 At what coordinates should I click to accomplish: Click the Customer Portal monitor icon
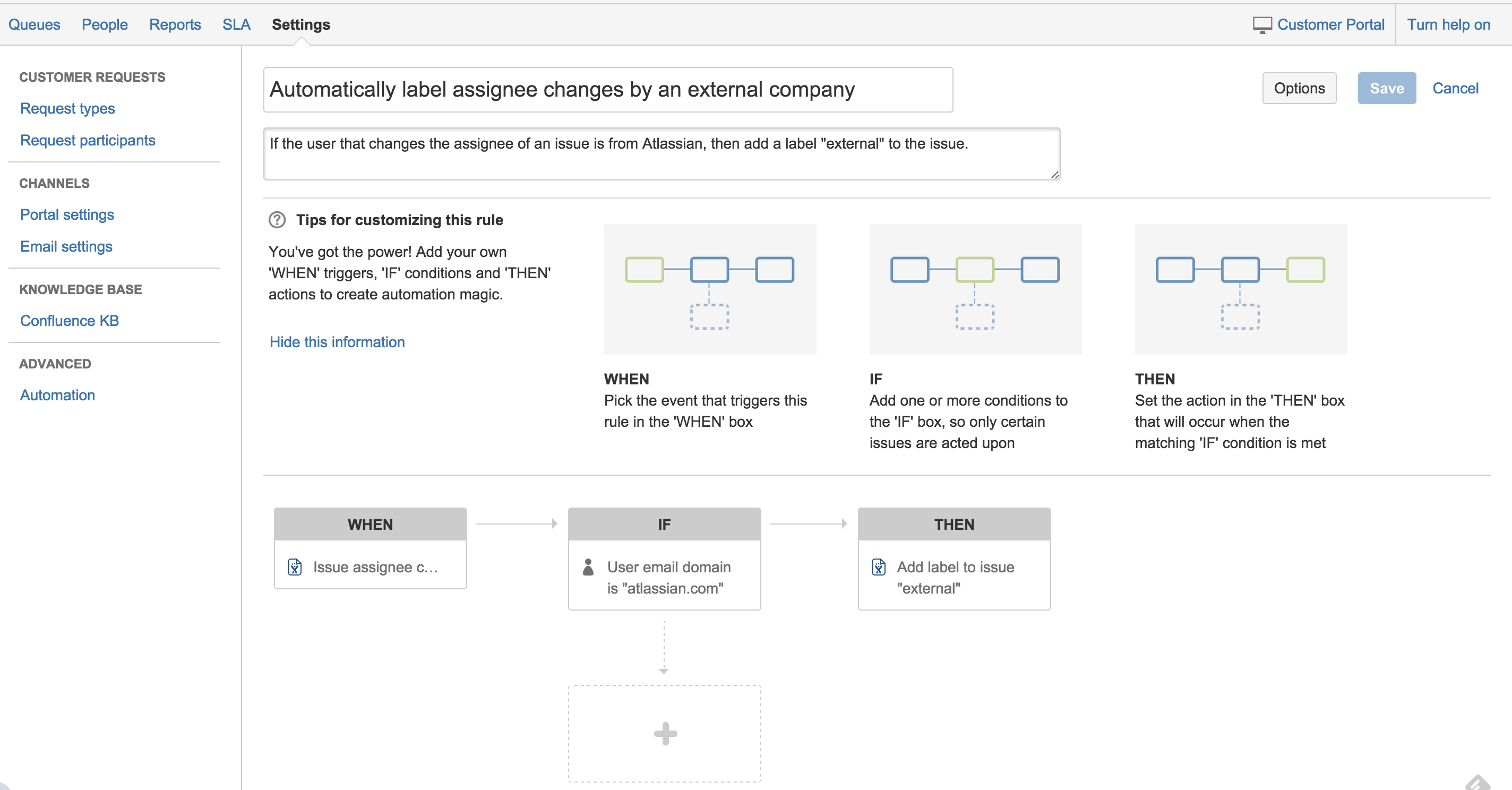[1262, 25]
